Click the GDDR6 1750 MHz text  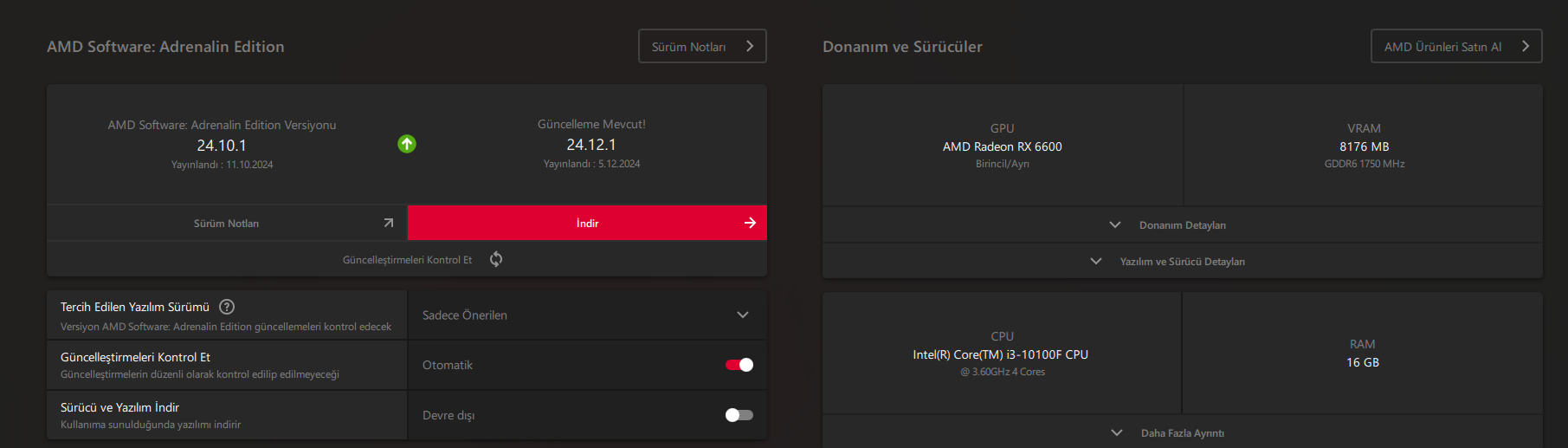pos(1365,164)
